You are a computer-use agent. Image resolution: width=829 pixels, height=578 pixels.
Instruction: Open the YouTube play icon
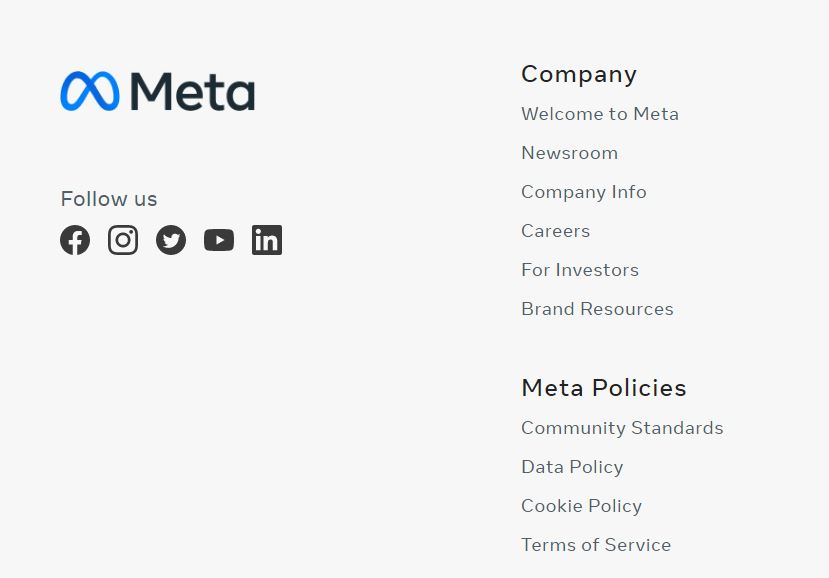pos(219,240)
